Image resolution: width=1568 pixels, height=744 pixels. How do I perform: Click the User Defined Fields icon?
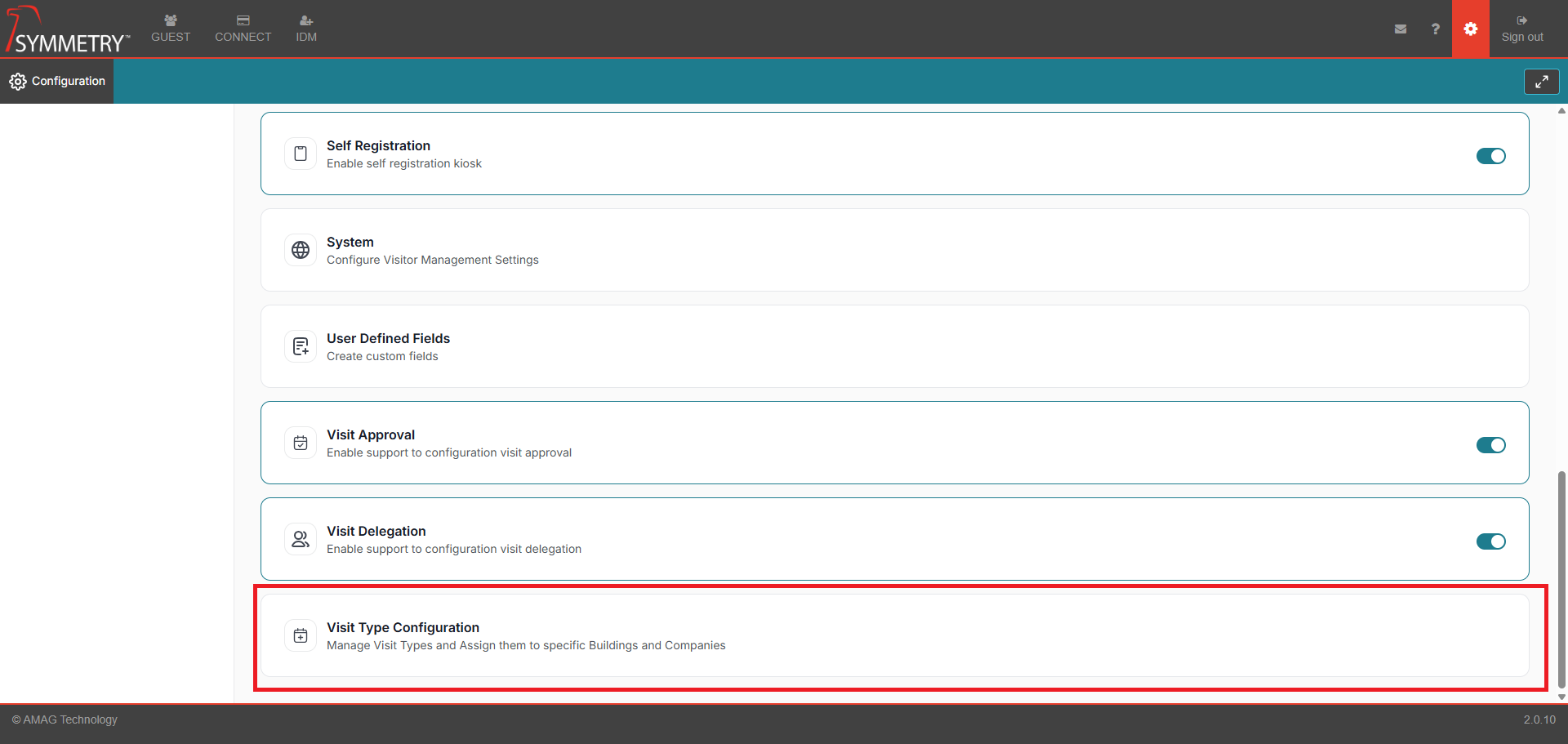coord(301,346)
